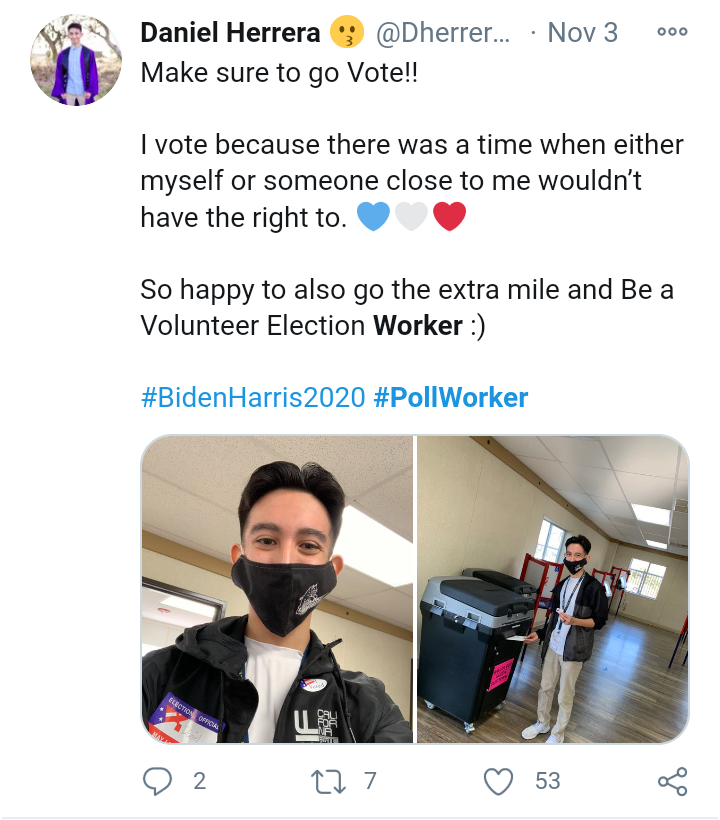
Task: Click the reply count 2
Action: (x=200, y=781)
